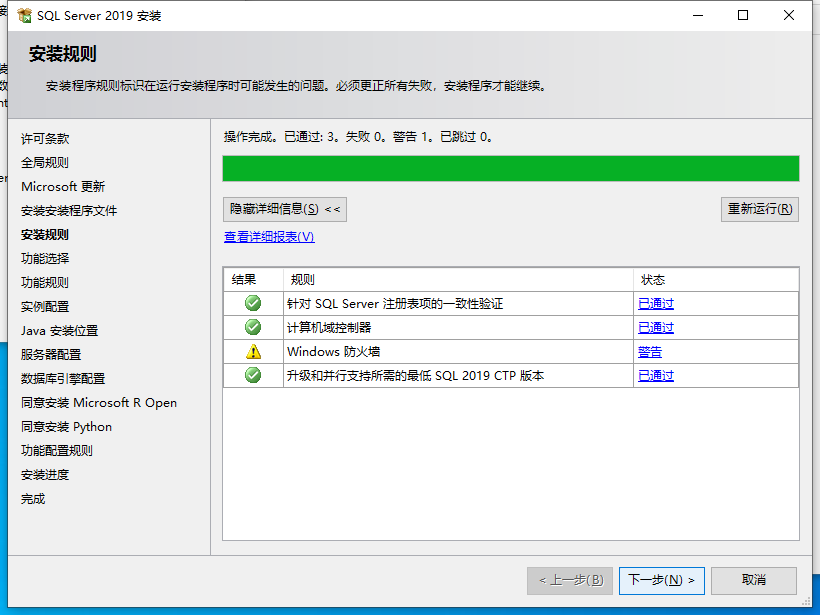
Task: Select 功能选择 step in sidebar
Action: 45,258
